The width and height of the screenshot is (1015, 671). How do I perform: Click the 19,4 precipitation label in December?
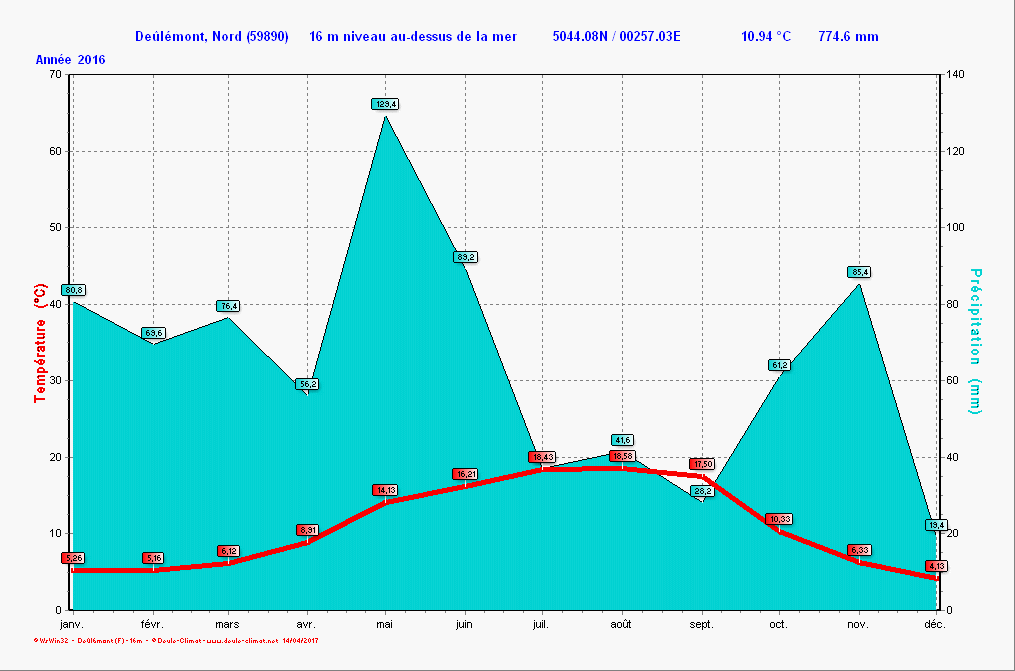(935, 525)
